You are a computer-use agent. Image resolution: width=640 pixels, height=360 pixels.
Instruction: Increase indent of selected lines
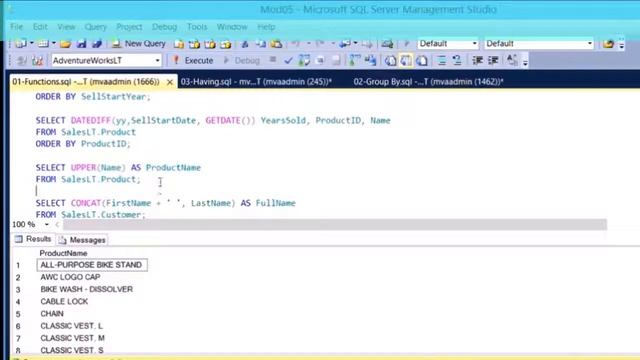(x=493, y=60)
